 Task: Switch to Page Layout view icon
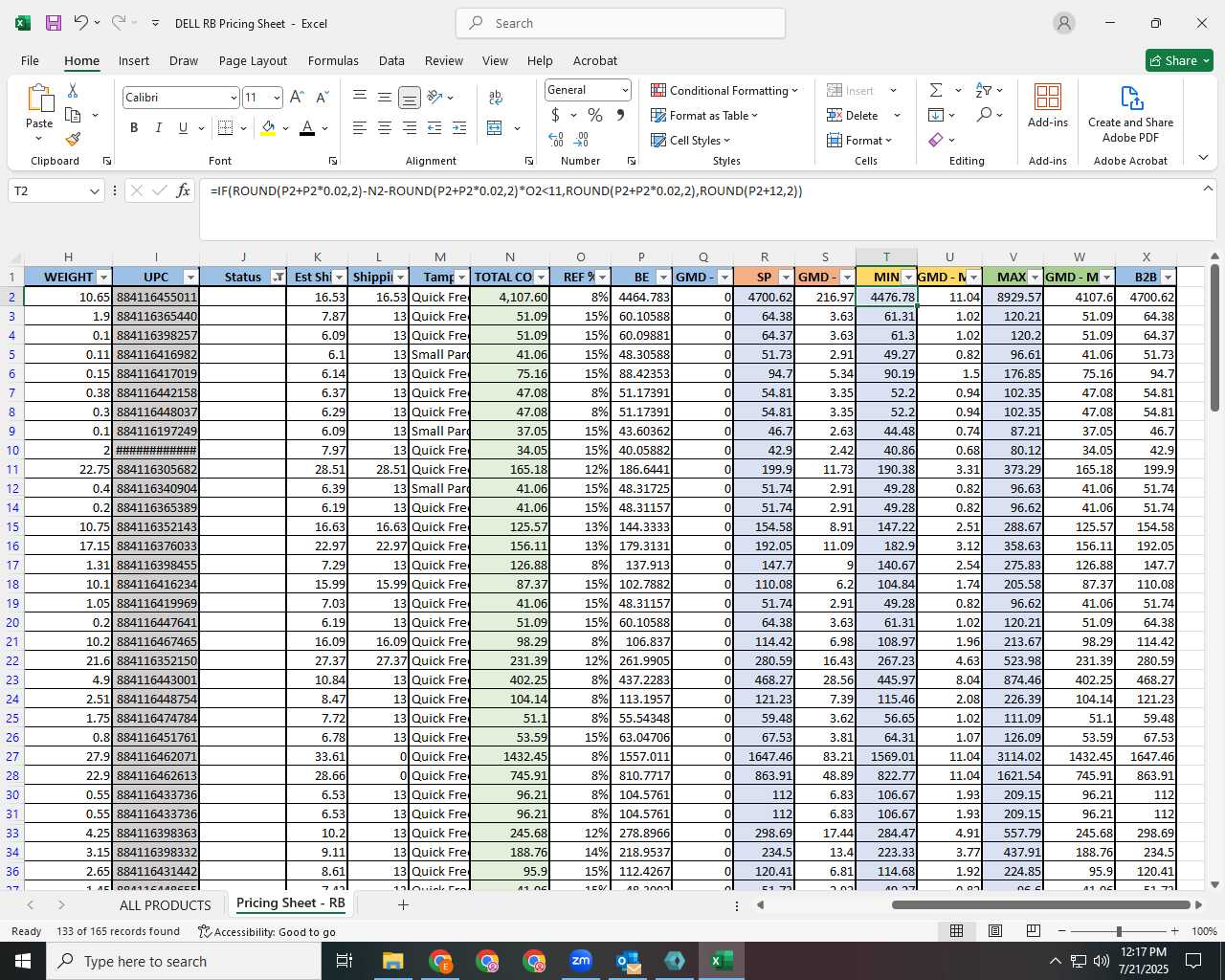995,931
